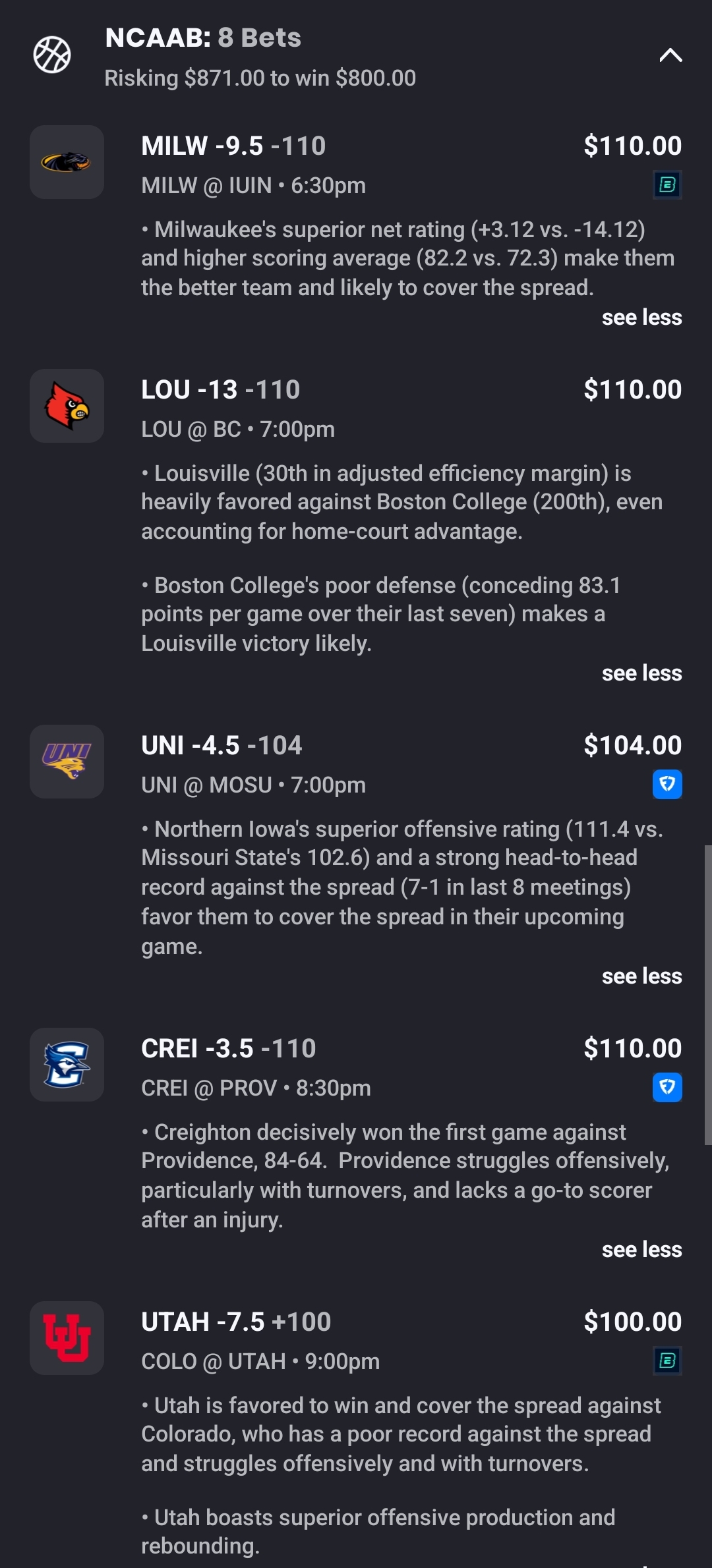The width and height of the screenshot is (712, 1568).
Task: Collapse Louisville bet analysis with see less
Action: [x=641, y=673]
